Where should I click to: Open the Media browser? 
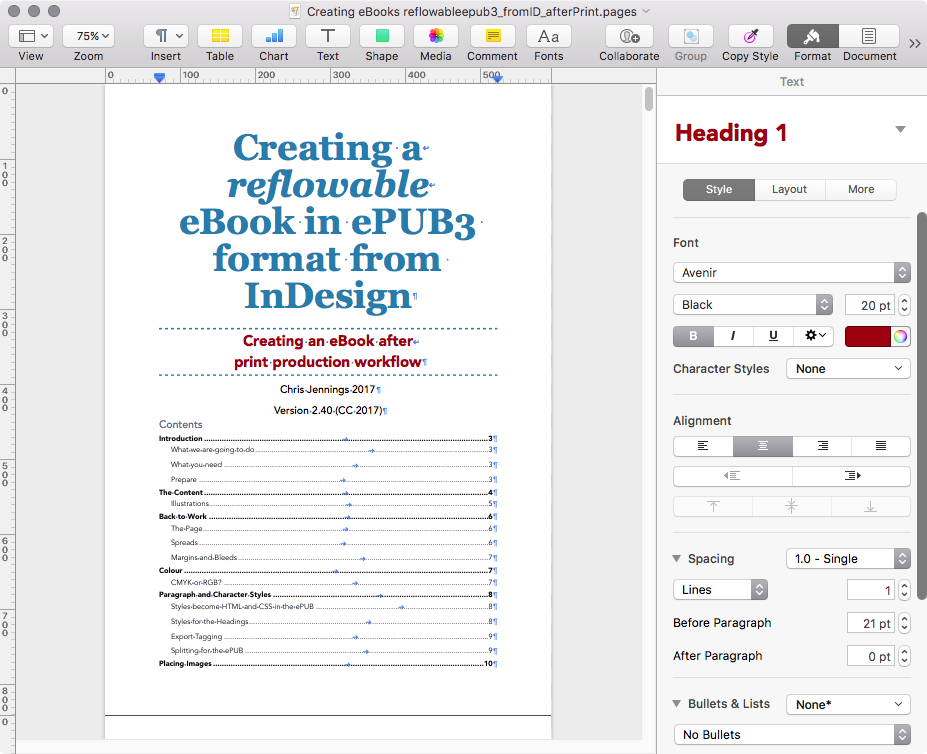pos(436,36)
